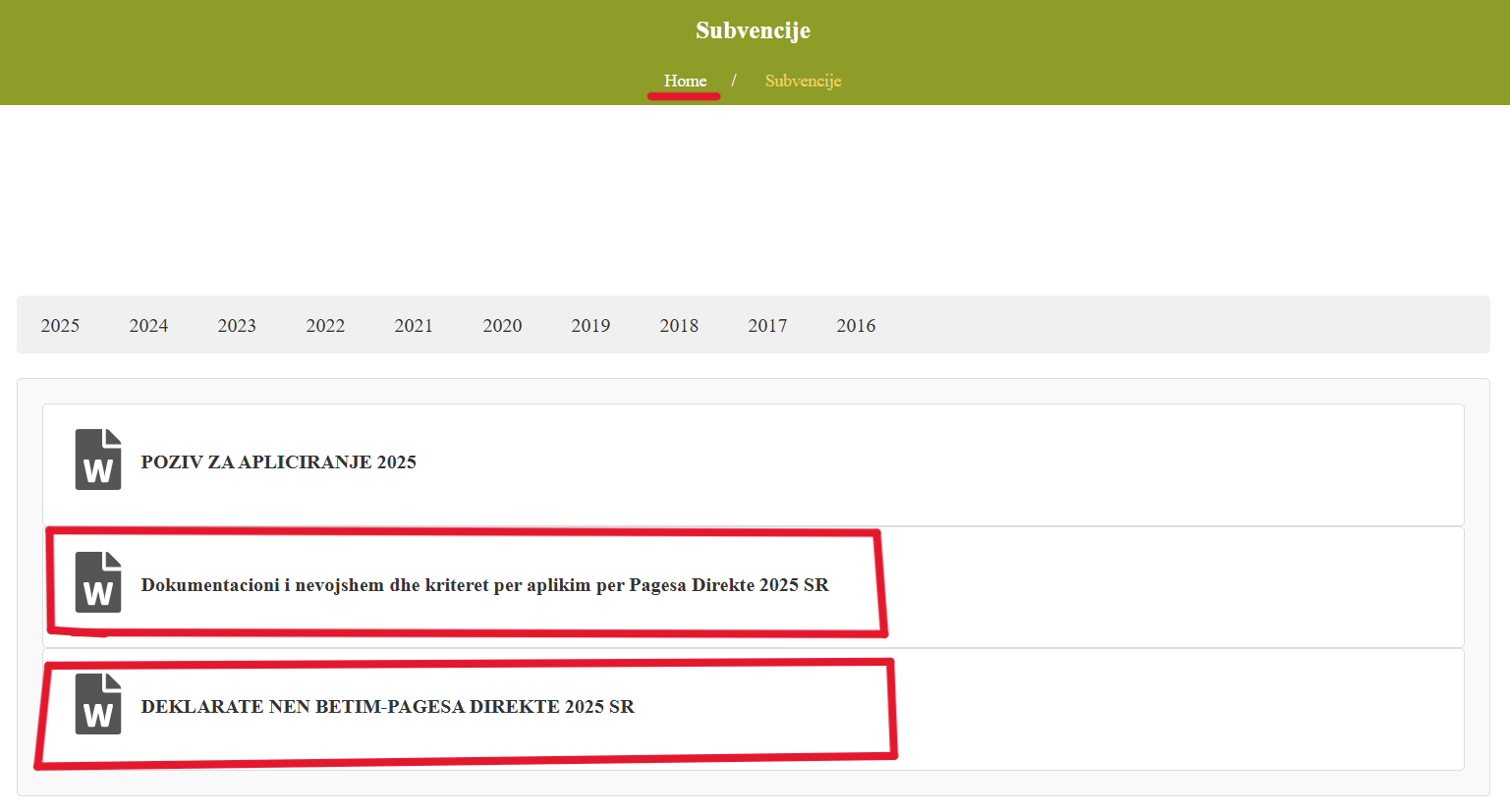
Task: View the 2016 subsidies tab
Action: (856, 325)
